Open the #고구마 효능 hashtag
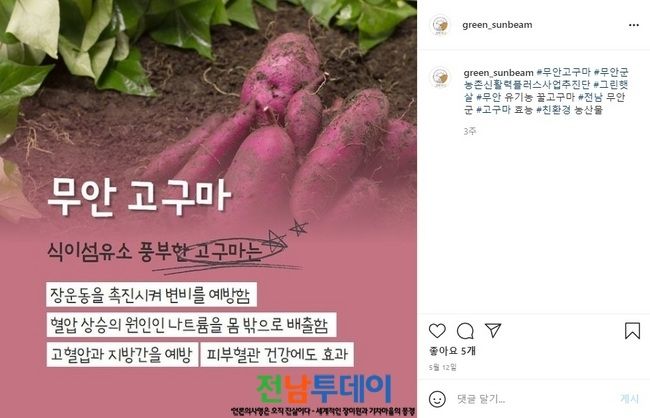 coord(504,109)
